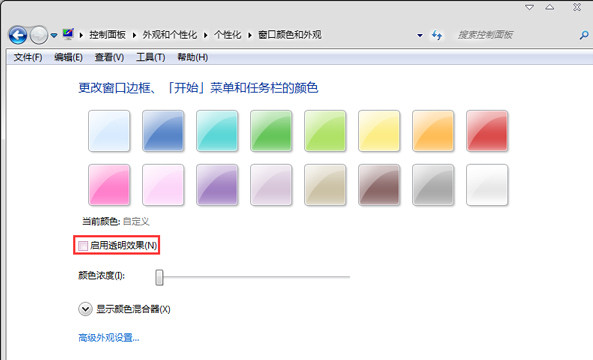
Task: Select the teal cyan color swatch
Action: pyautogui.click(x=217, y=131)
